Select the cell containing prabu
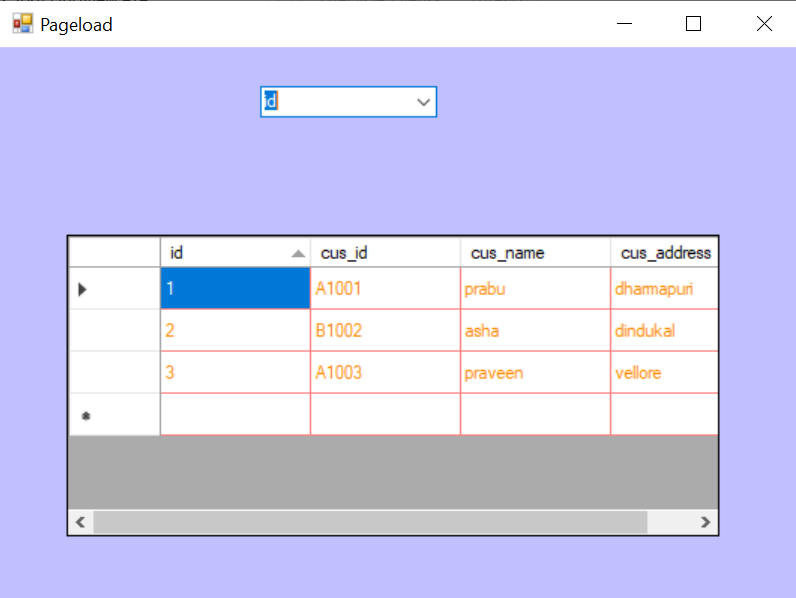The height and width of the screenshot is (598, 796). (535, 289)
